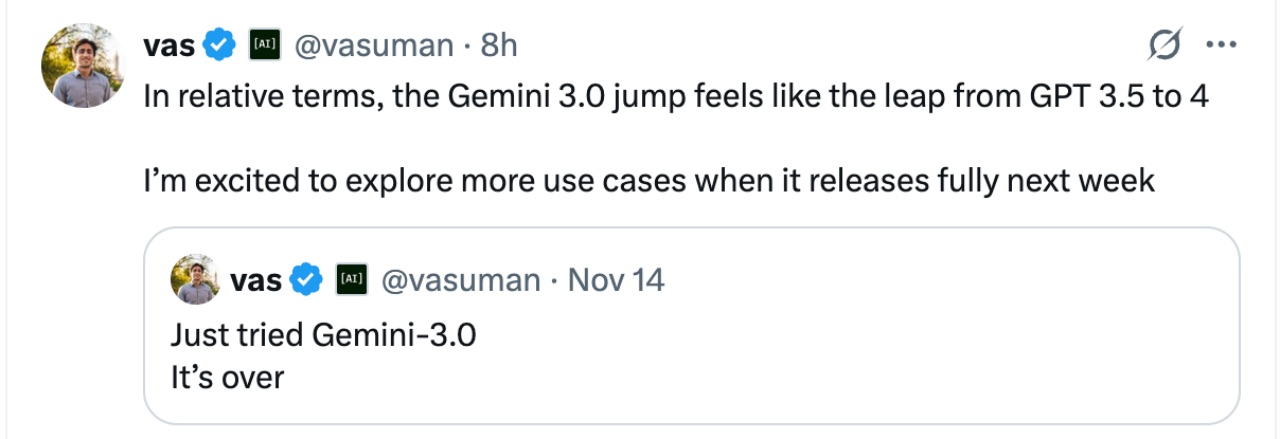Click the [AI] affiliation badge in main post
This screenshot has height=439, width=1280.
pyautogui.click(x=264, y=45)
